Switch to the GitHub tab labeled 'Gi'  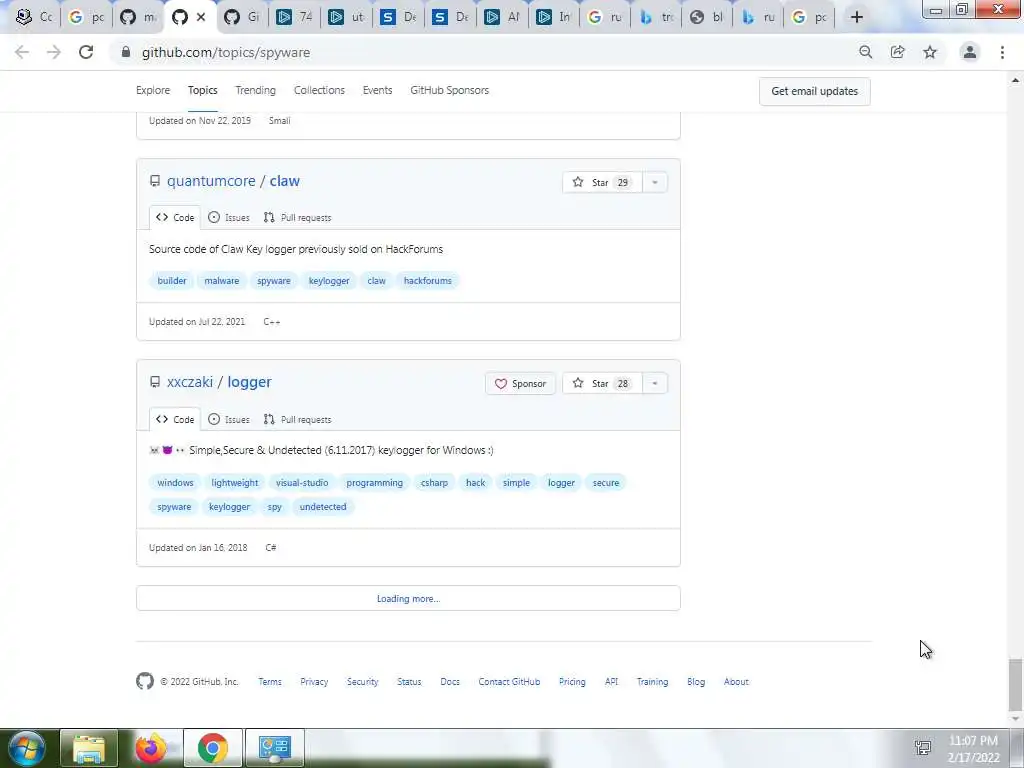[x=242, y=17]
